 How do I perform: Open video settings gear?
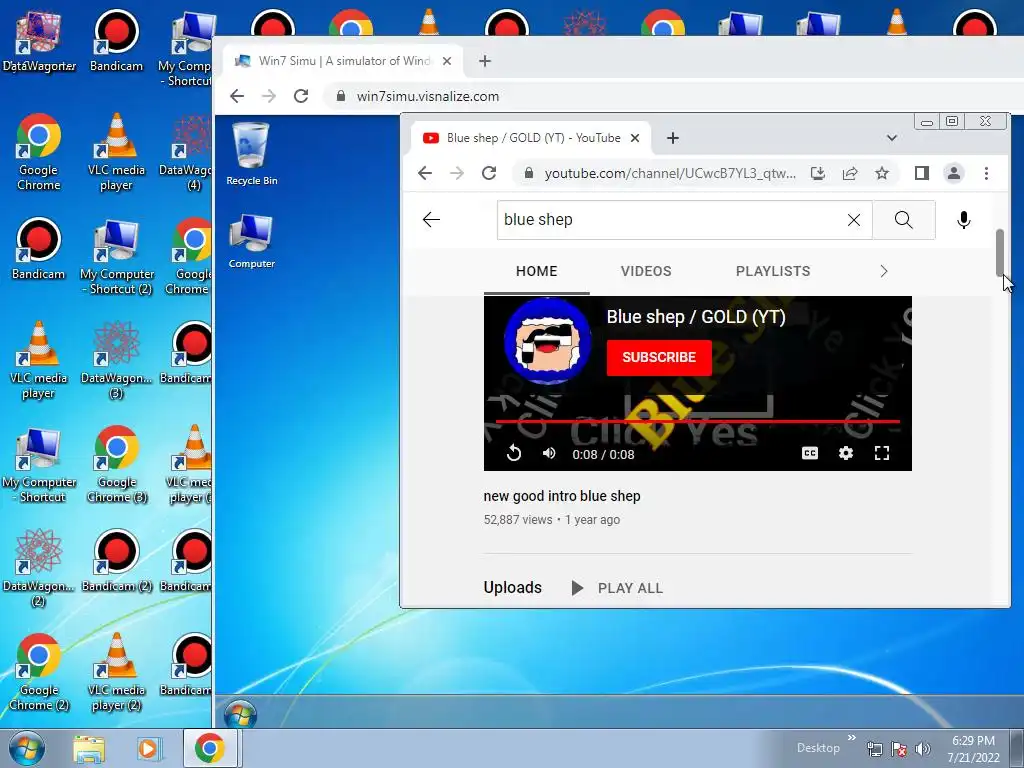(x=846, y=453)
